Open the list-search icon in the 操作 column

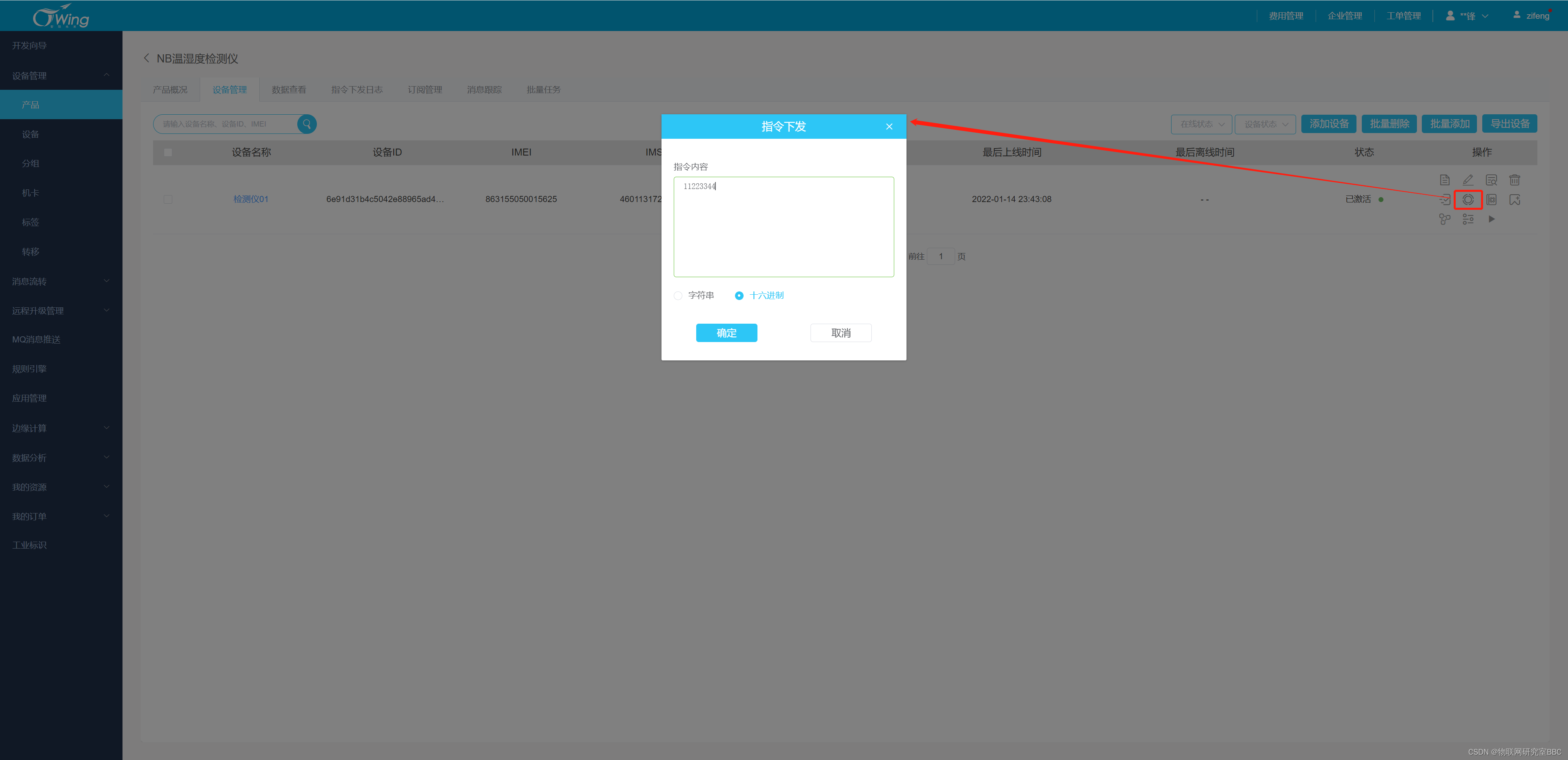click(x=1491, y=180)
